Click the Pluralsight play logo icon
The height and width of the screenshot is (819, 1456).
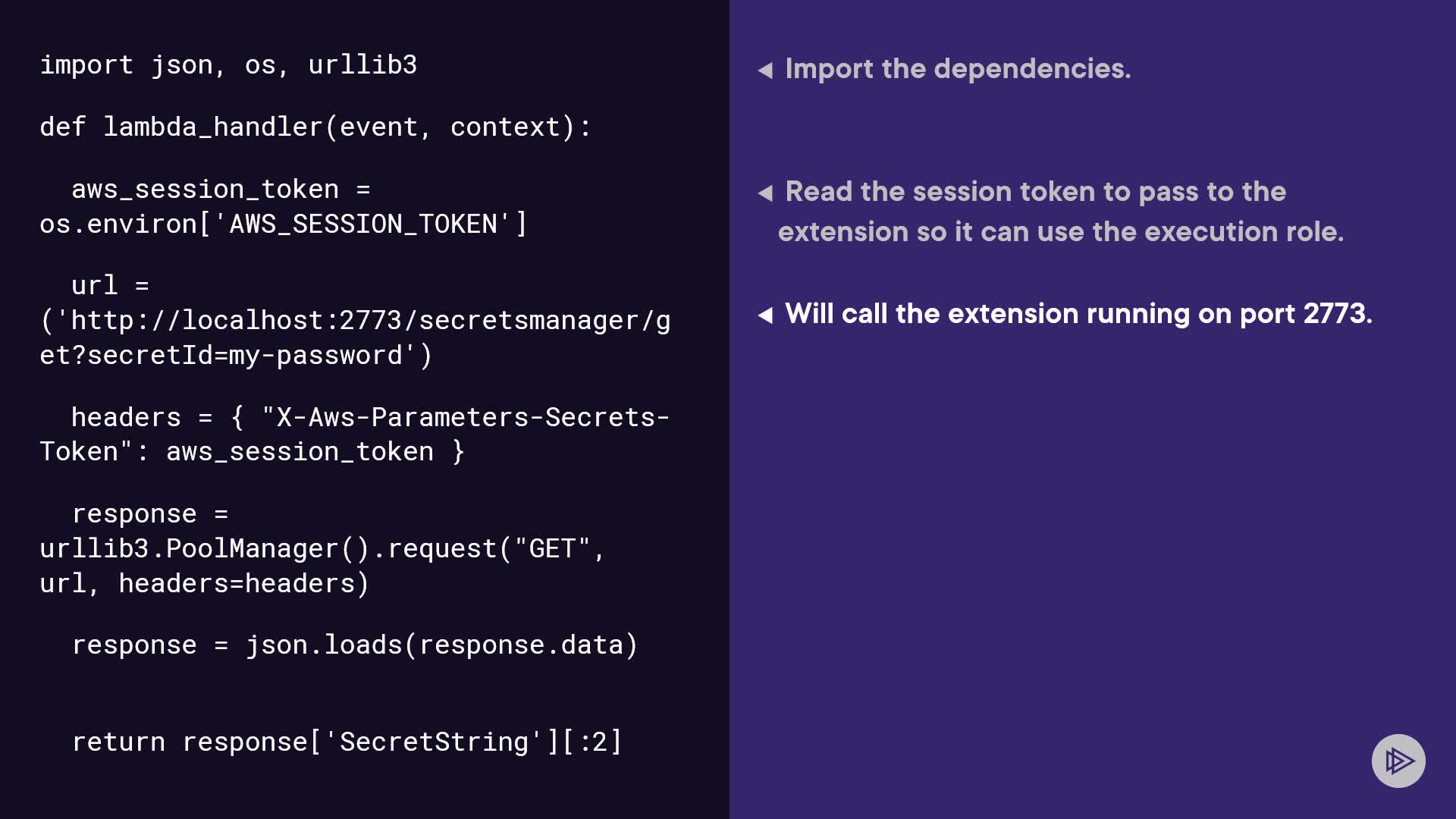pos(1398,761)
